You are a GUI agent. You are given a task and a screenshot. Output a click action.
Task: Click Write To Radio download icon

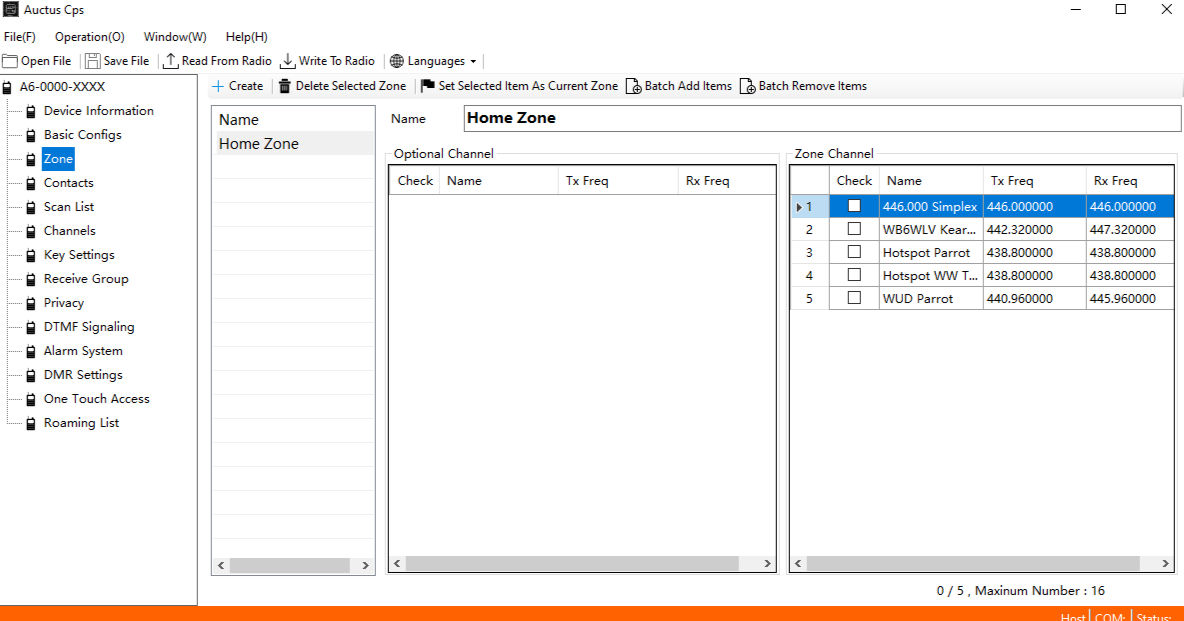288,61
